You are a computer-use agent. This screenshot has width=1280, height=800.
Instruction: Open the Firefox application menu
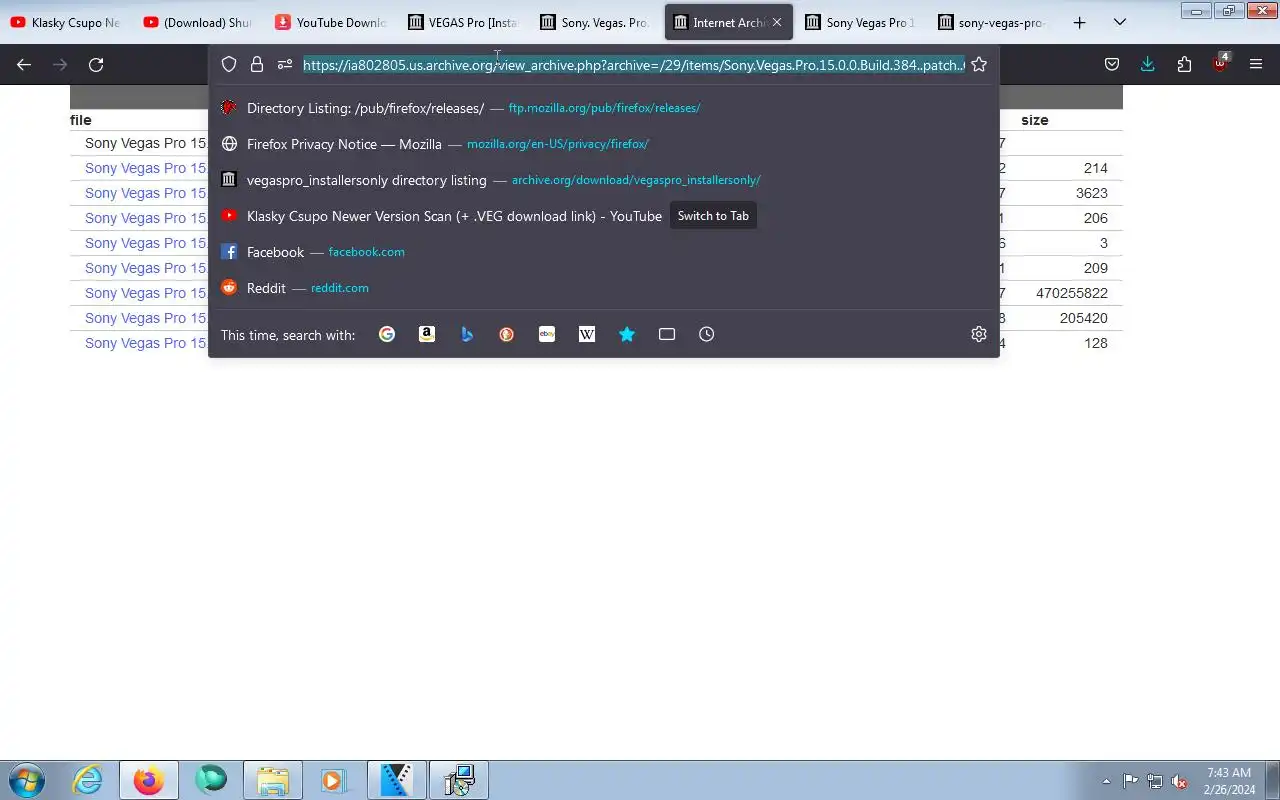(x=1256, y=64)
